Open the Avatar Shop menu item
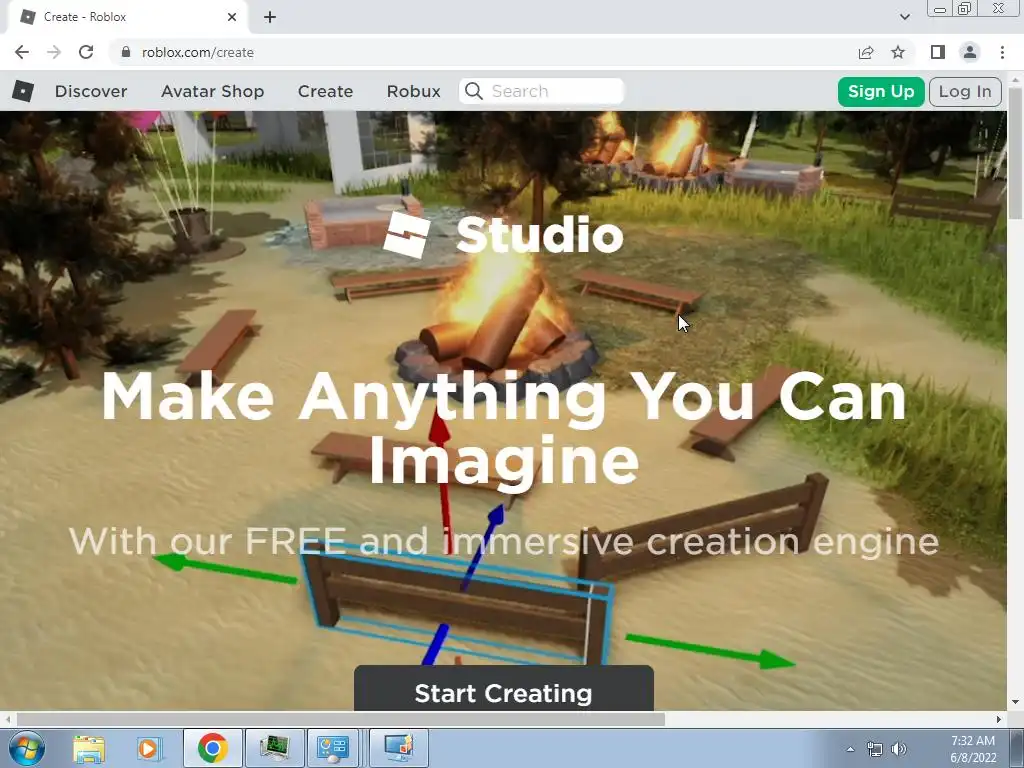1024x768 pixels. pyautogui.click(x=212, y=91)
